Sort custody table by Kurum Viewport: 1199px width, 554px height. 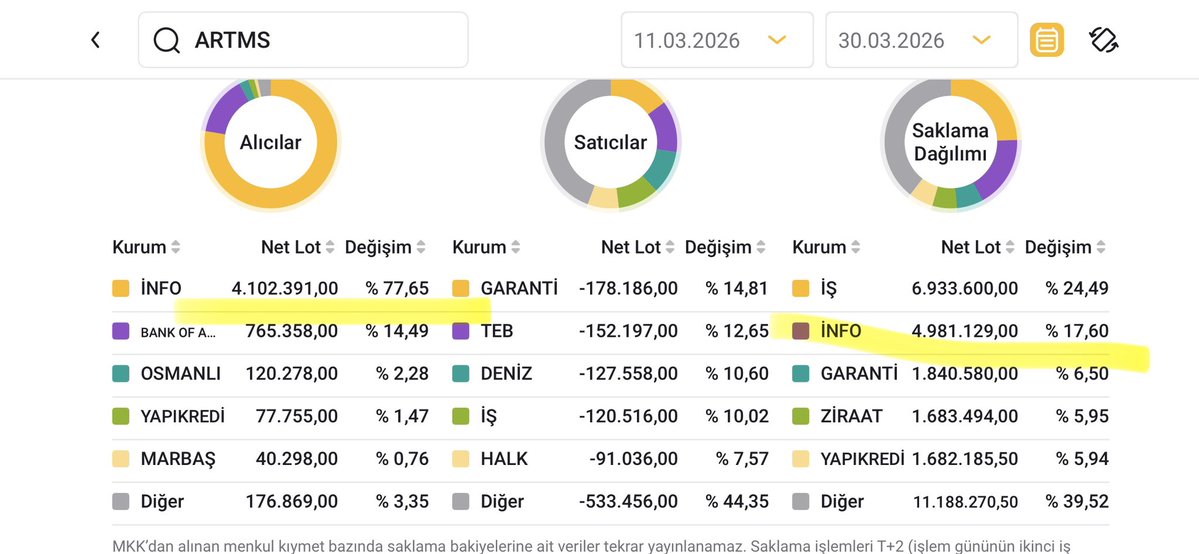click(x=827, y=247)
